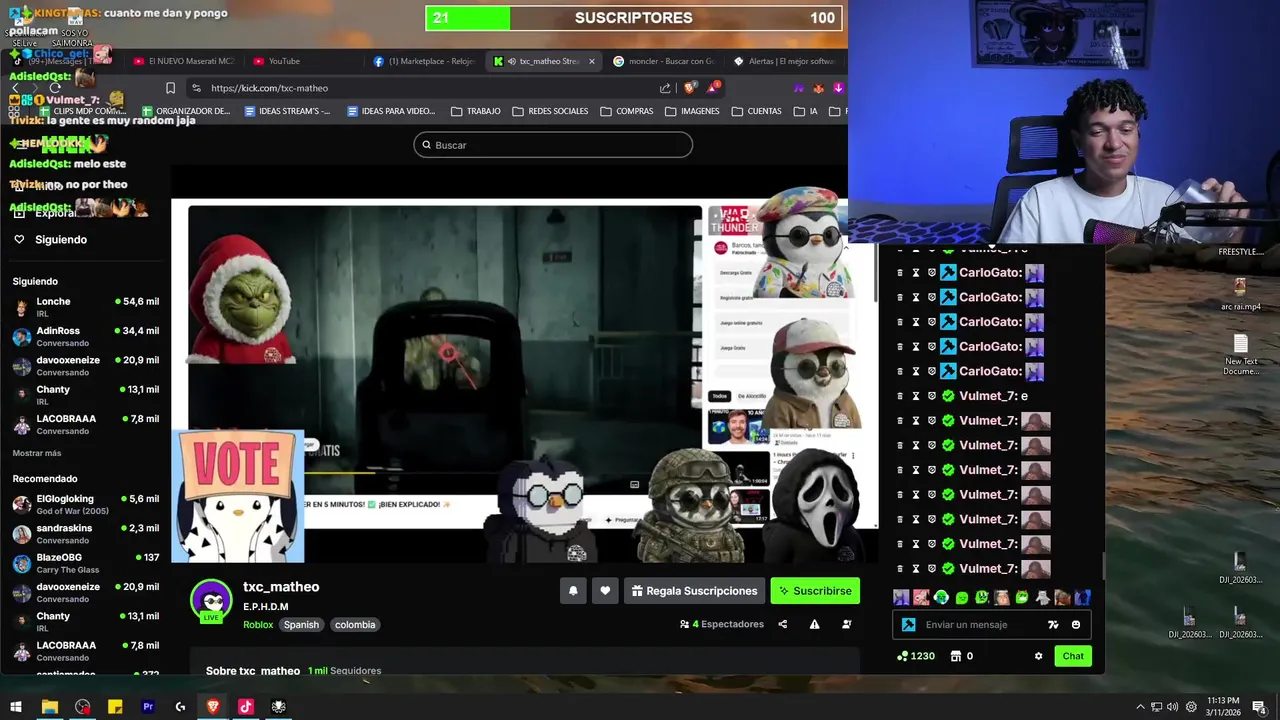Open IMAGENES bookmarks folder
Screen dimensions: 1280x720
click(692, 111)
